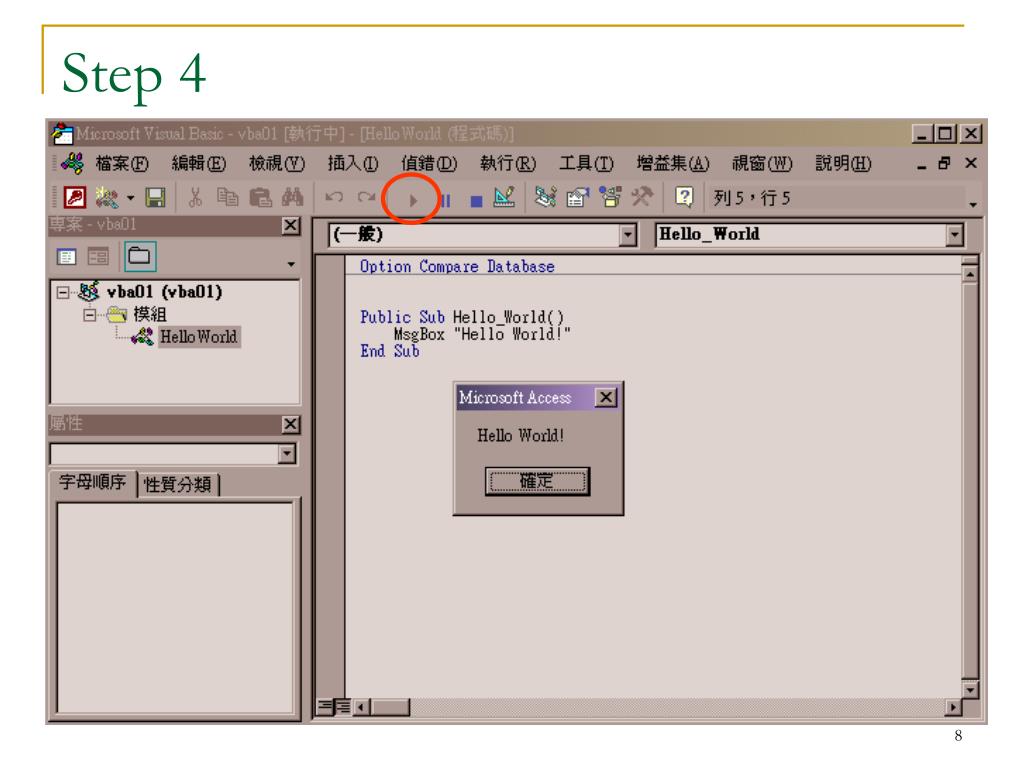Open the 工具(T) menu

click(x=586, y=163)
